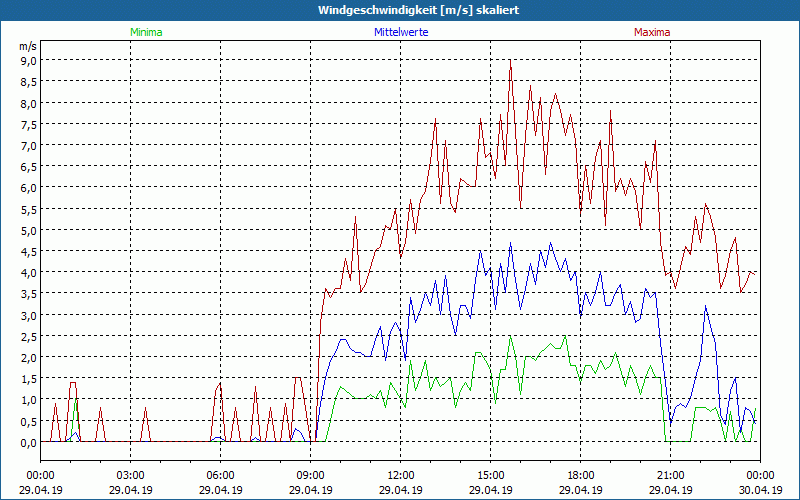Click the 2,5 y-axis value
This screenshot has height=500, width=800.
(x=29, y=336)
